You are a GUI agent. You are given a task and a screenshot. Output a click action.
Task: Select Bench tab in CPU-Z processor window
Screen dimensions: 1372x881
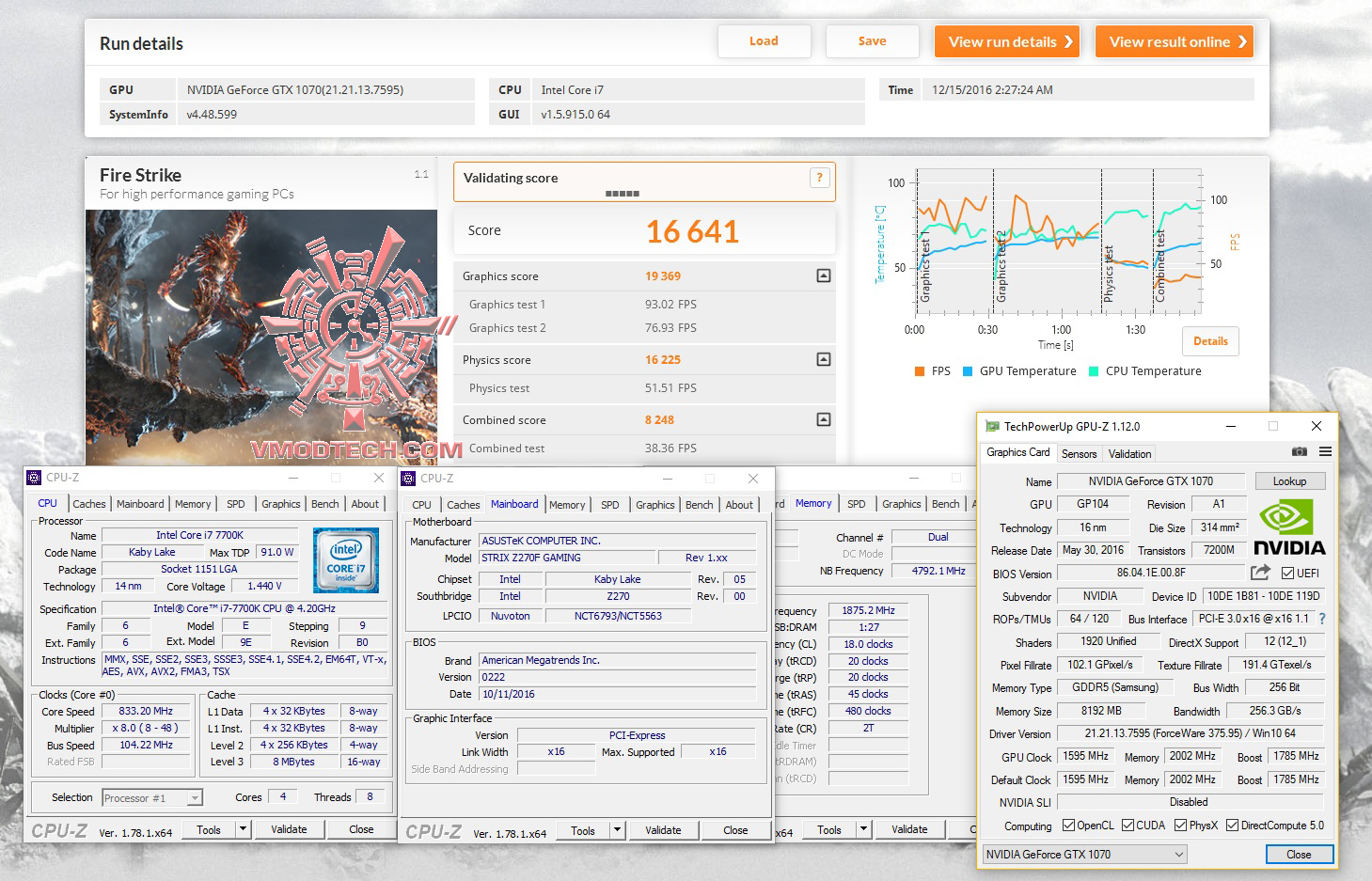325,504
